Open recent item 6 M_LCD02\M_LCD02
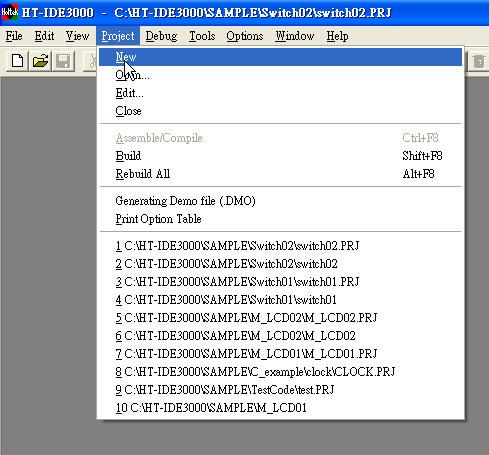 click(280, 336)
